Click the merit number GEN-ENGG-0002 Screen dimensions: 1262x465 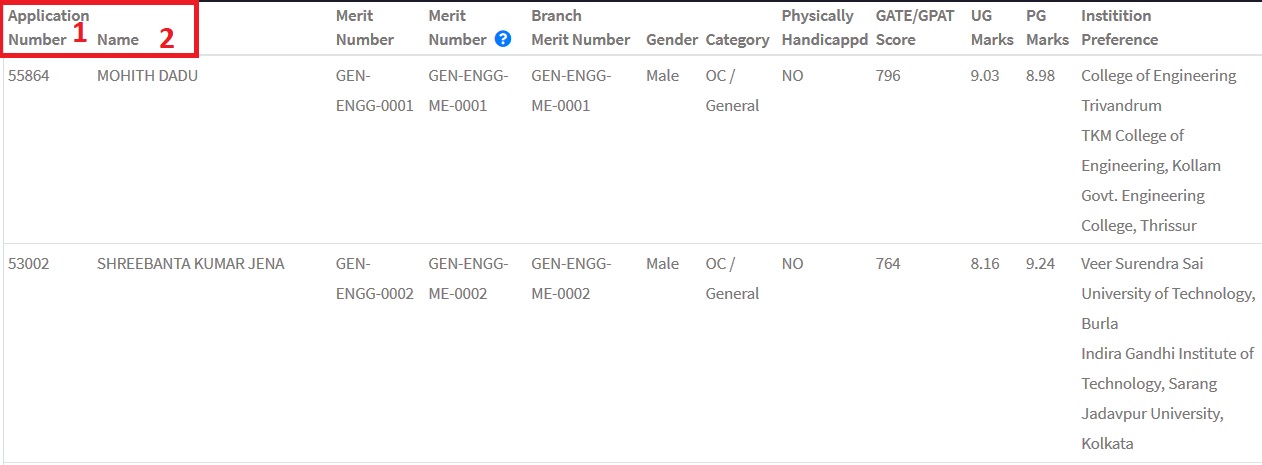(374, 279)
